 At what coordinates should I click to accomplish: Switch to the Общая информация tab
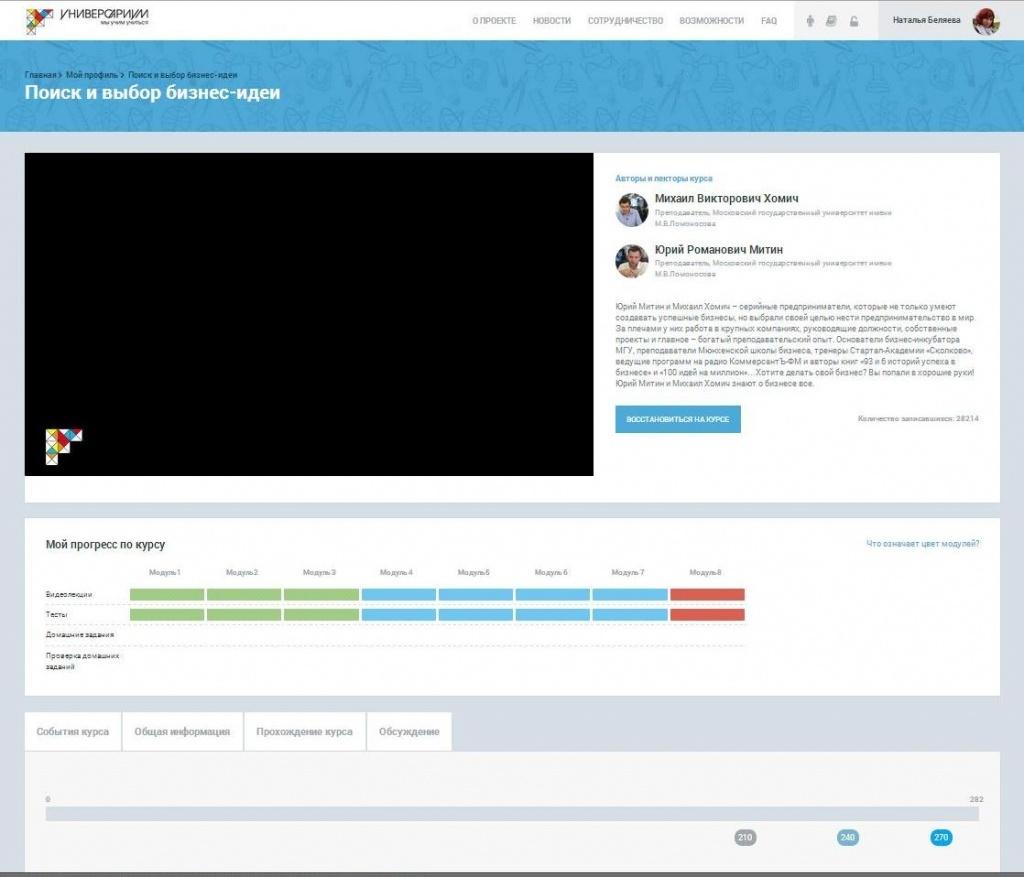pos(182,732)
